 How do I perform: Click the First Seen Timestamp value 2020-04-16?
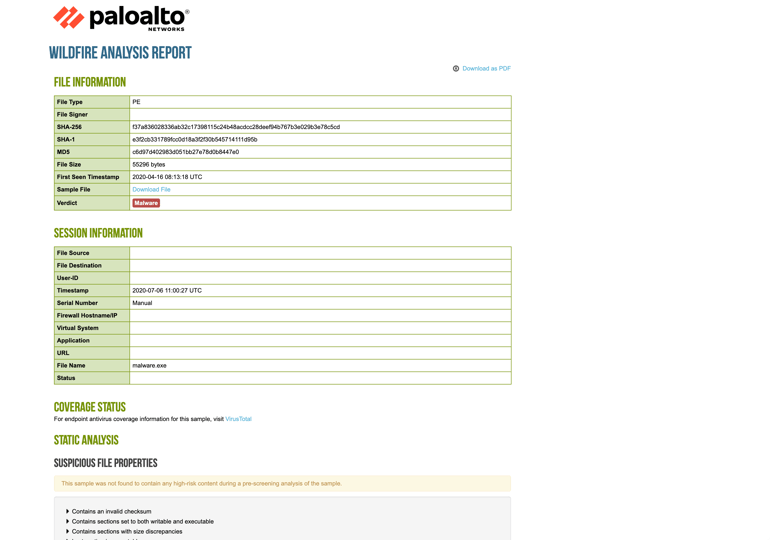click(167, 177)
